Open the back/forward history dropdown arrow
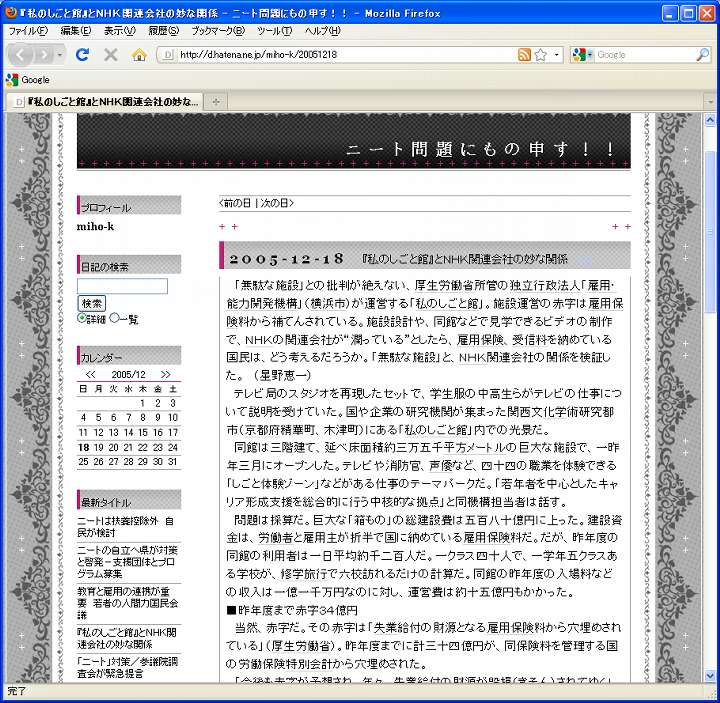This screenshot has width=720, height=703. 61,54
